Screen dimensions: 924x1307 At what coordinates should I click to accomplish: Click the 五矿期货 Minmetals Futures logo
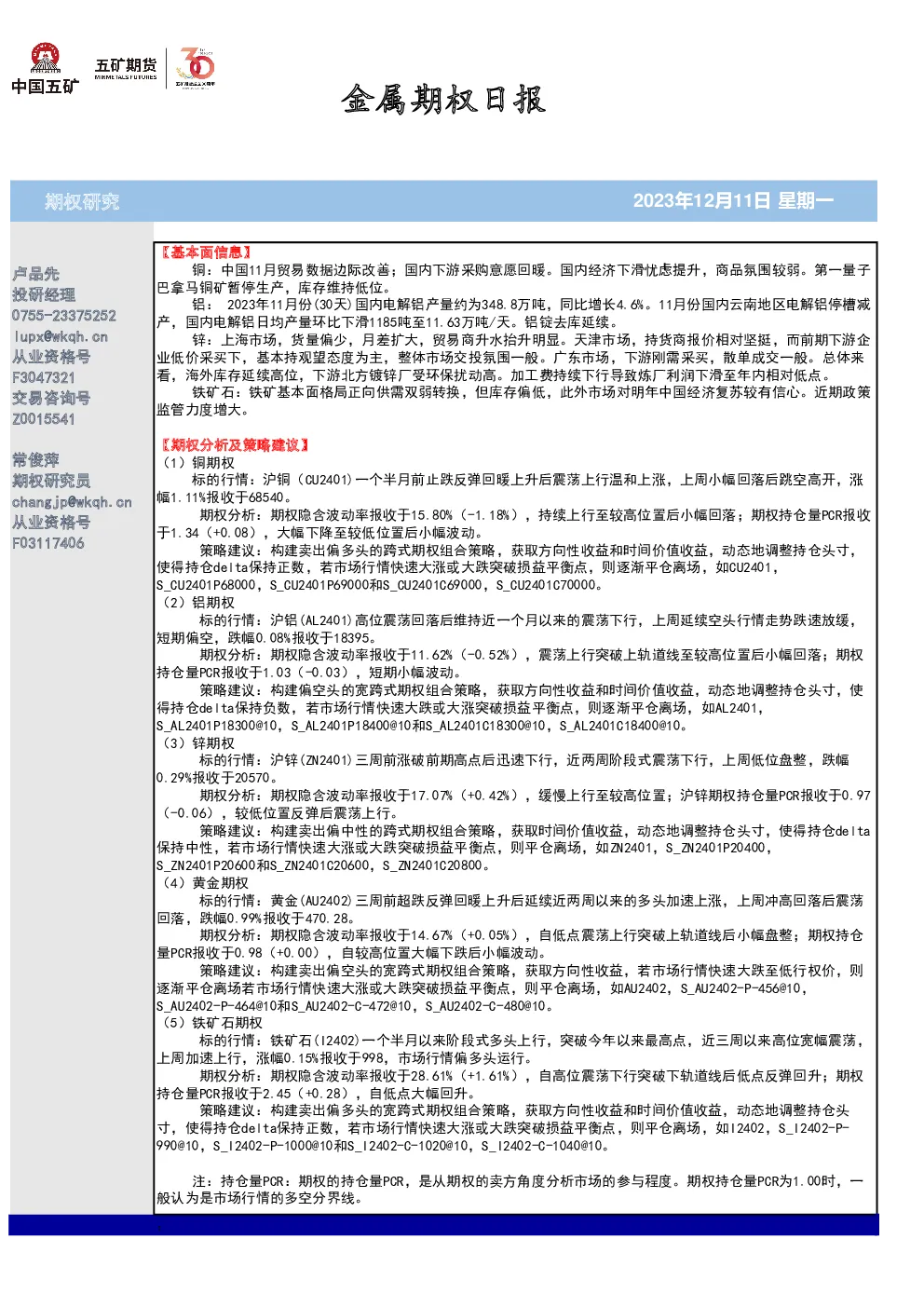click(126, 68)
